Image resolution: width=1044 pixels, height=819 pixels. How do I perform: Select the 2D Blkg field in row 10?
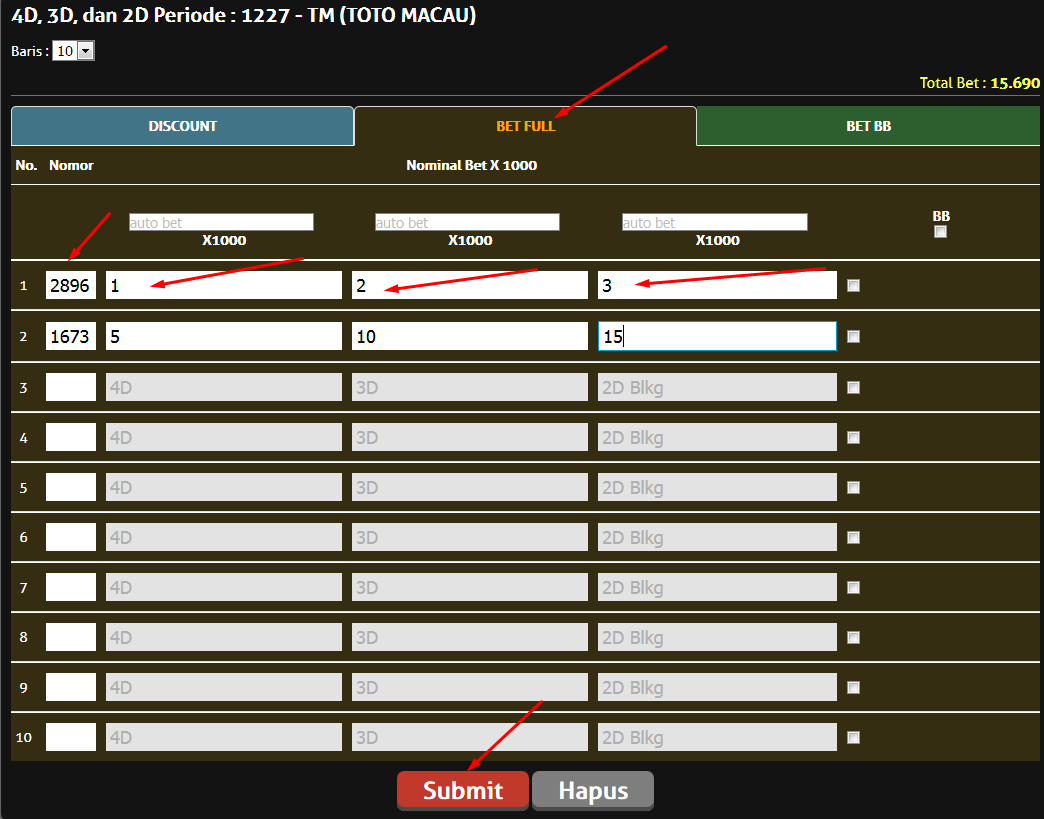717,736
